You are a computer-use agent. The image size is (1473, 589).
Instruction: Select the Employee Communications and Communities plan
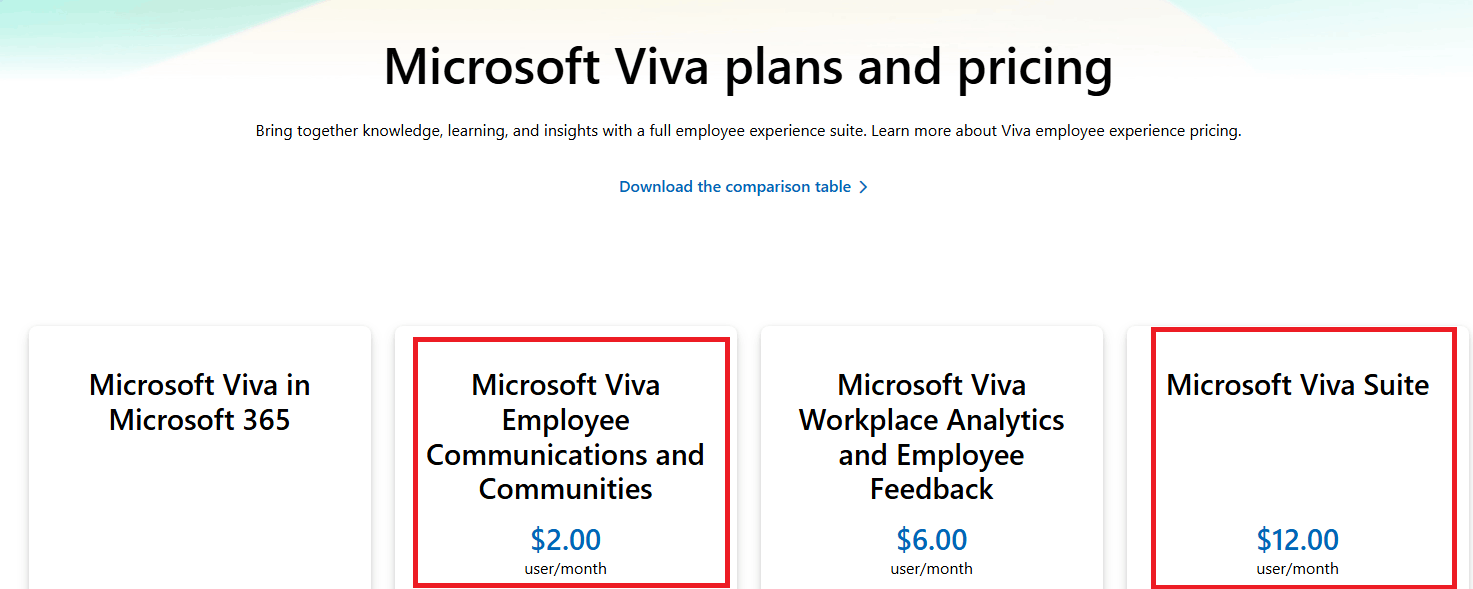566,460
